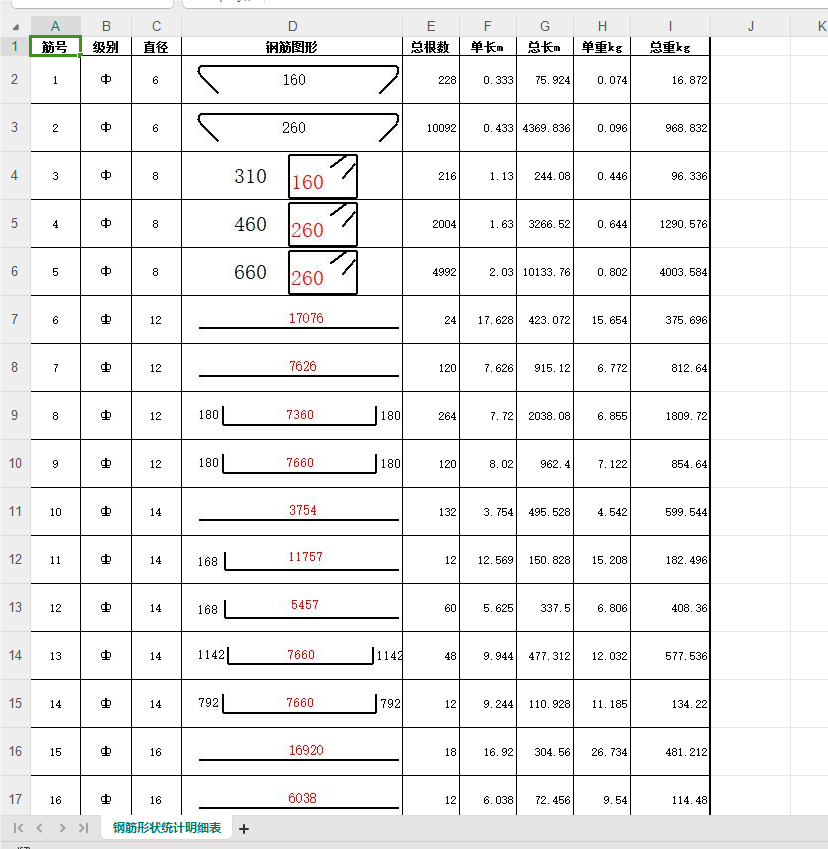This screenshot has width=828, height=849.
Task: Click the rebar shape labeled 11757
Action: pos(298,560)
